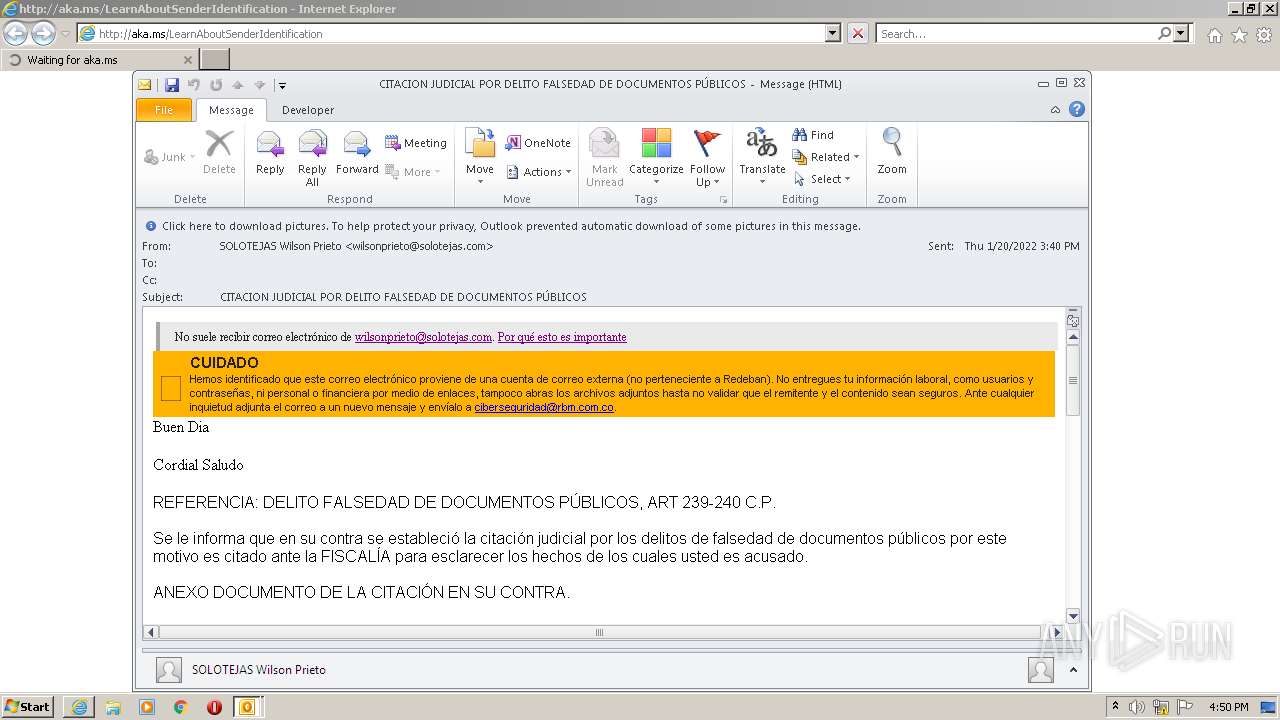Open a new Internet Explorer tab

point(215,60)
